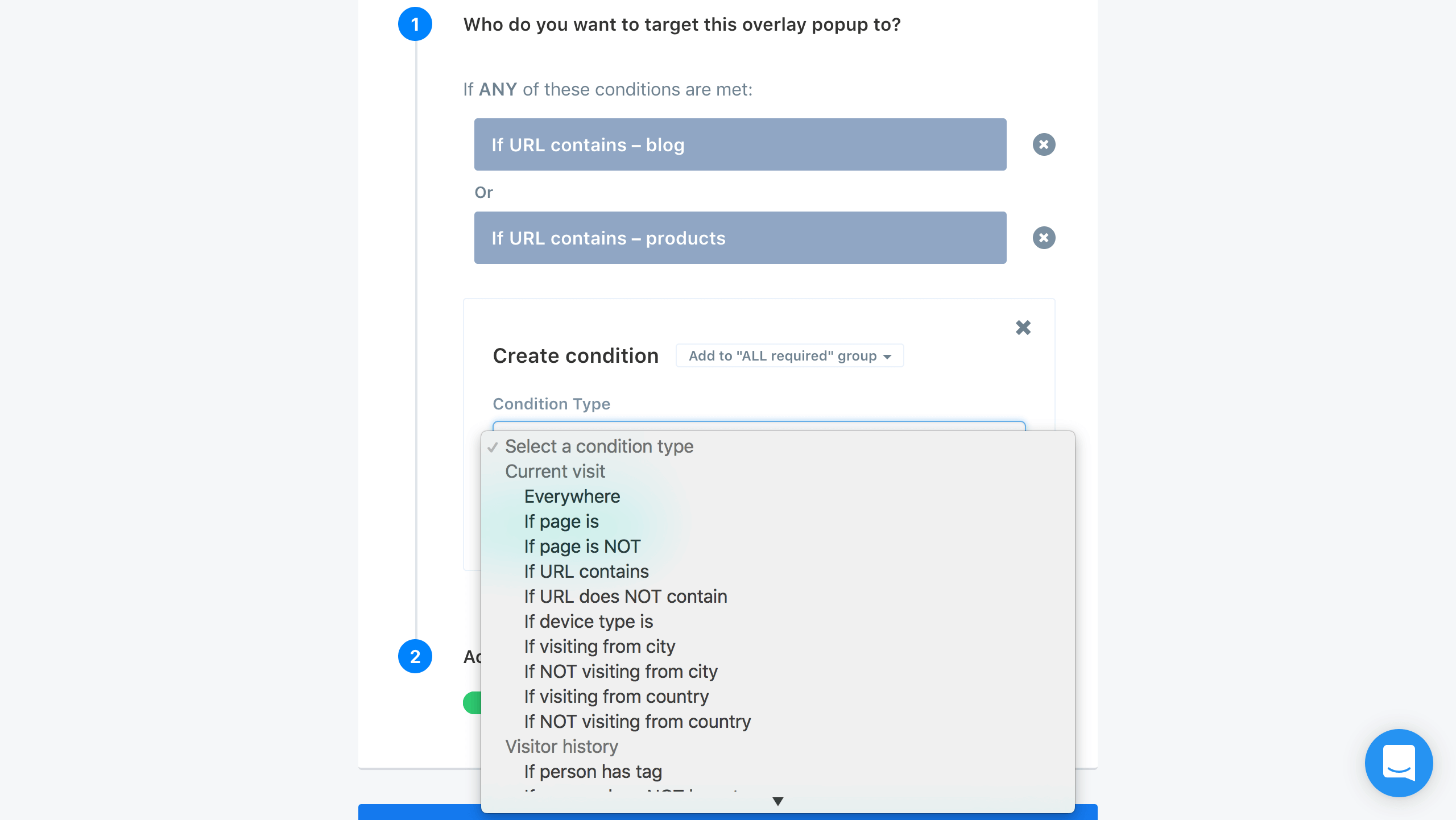This screenshot has width=1456, height=820.
Task: Choose 'Everywhere' condition type
Action: point(572,496)
